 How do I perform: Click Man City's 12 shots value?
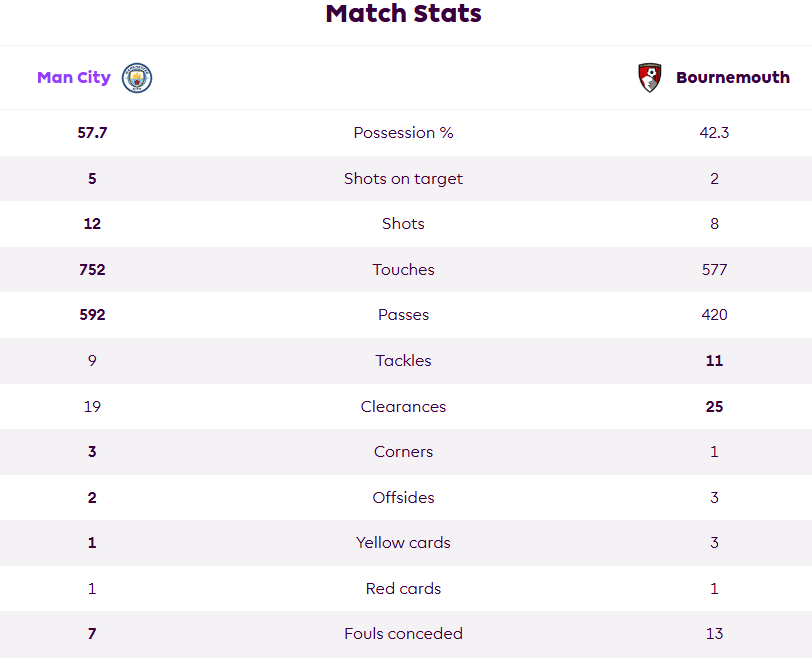92,224
